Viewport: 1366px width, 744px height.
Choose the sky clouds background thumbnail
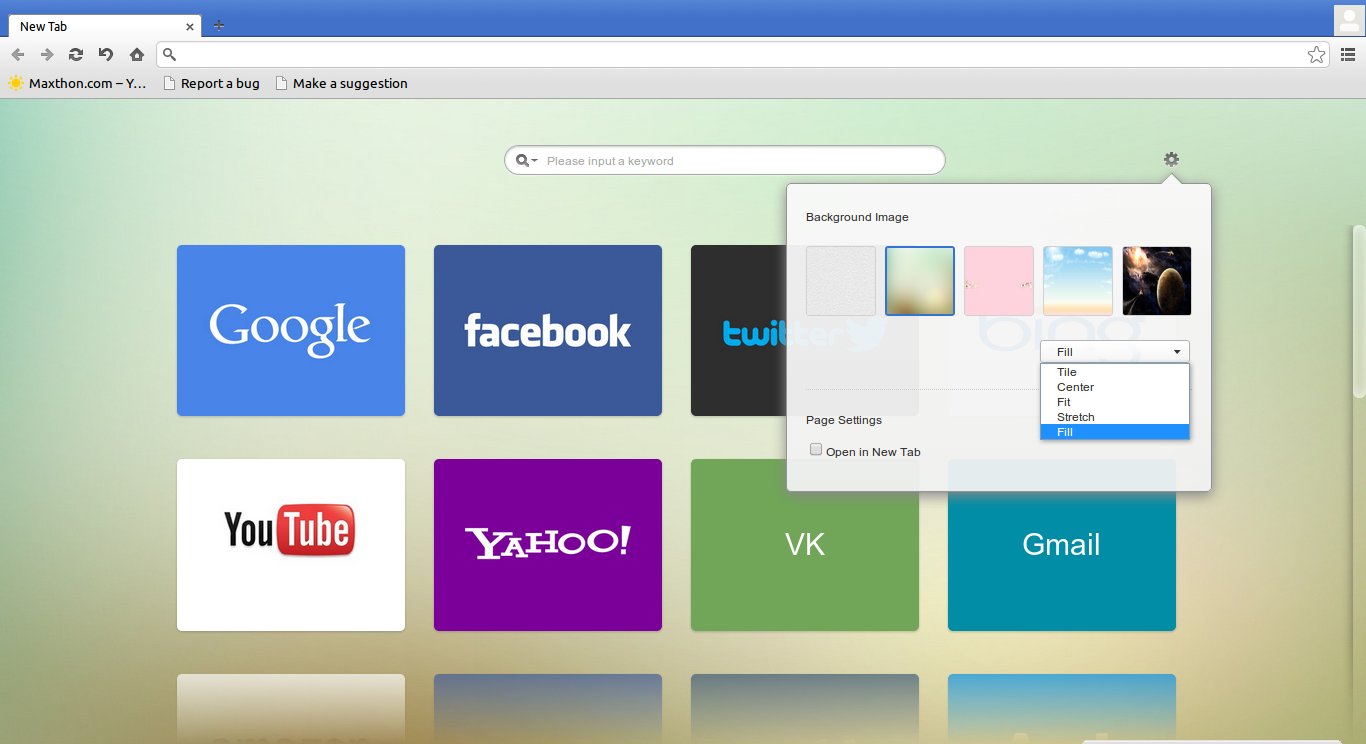click(x=1078, y=281)
